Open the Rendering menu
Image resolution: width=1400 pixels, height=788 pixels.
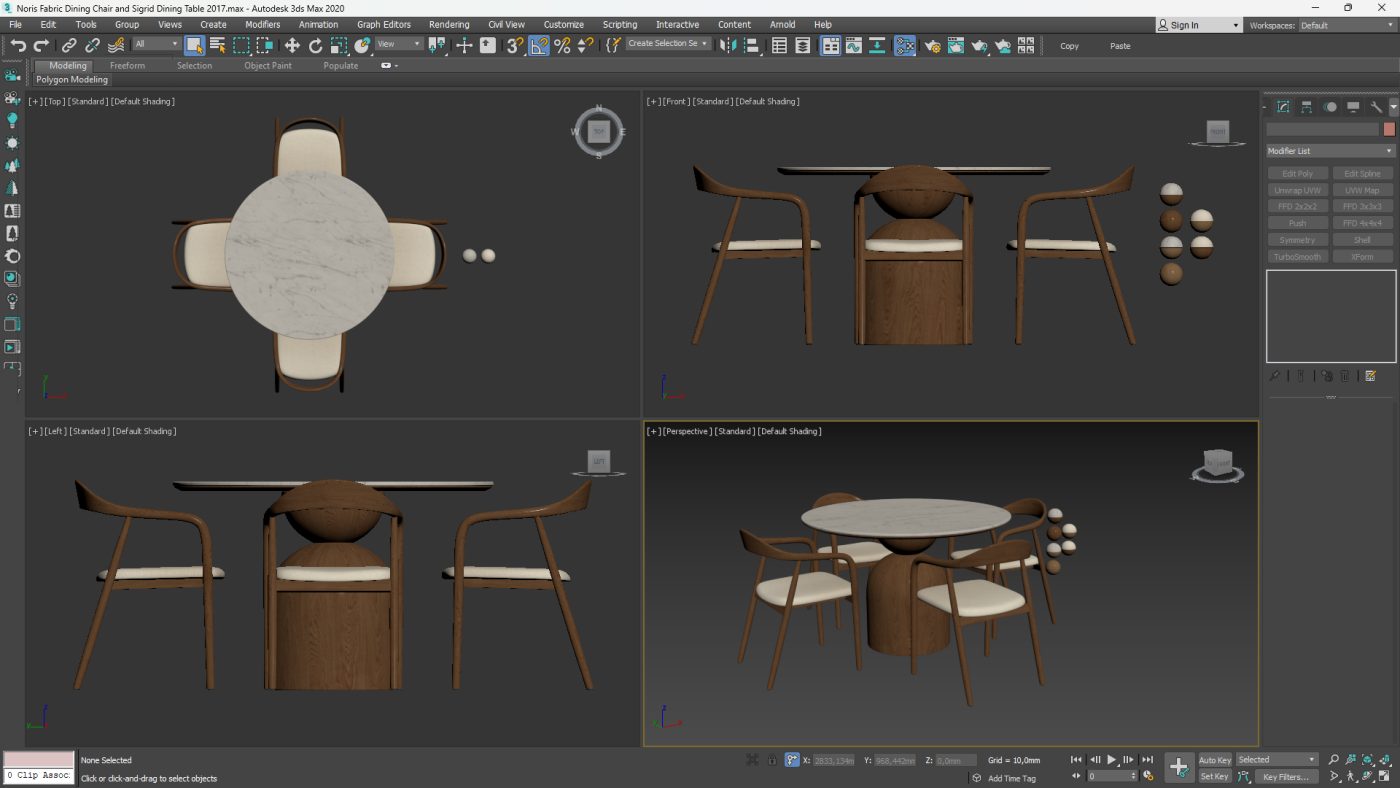click(x=449, y=25)
